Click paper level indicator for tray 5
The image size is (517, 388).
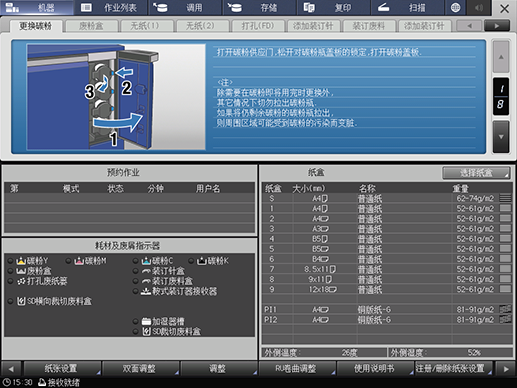[506, 249]
